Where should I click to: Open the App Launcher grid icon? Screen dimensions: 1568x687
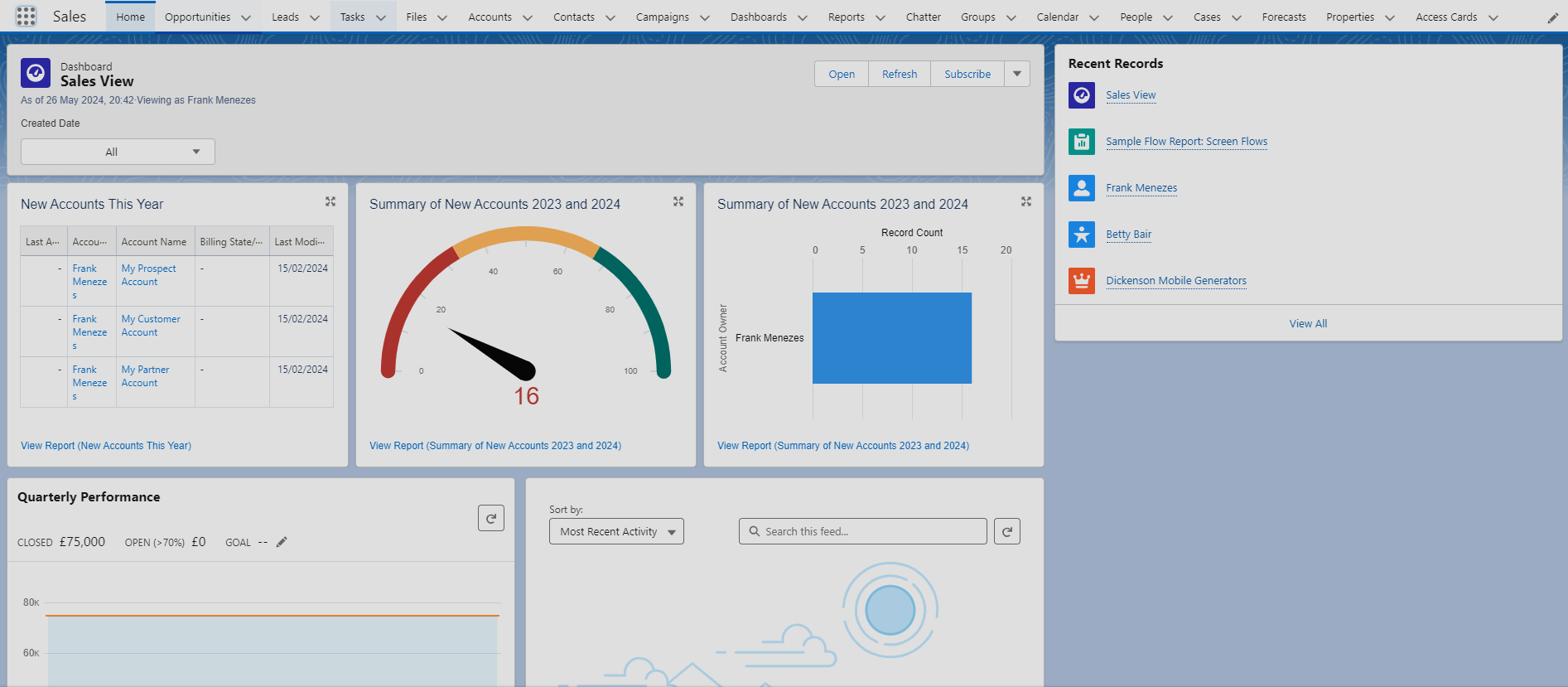(x=27, y=17)
